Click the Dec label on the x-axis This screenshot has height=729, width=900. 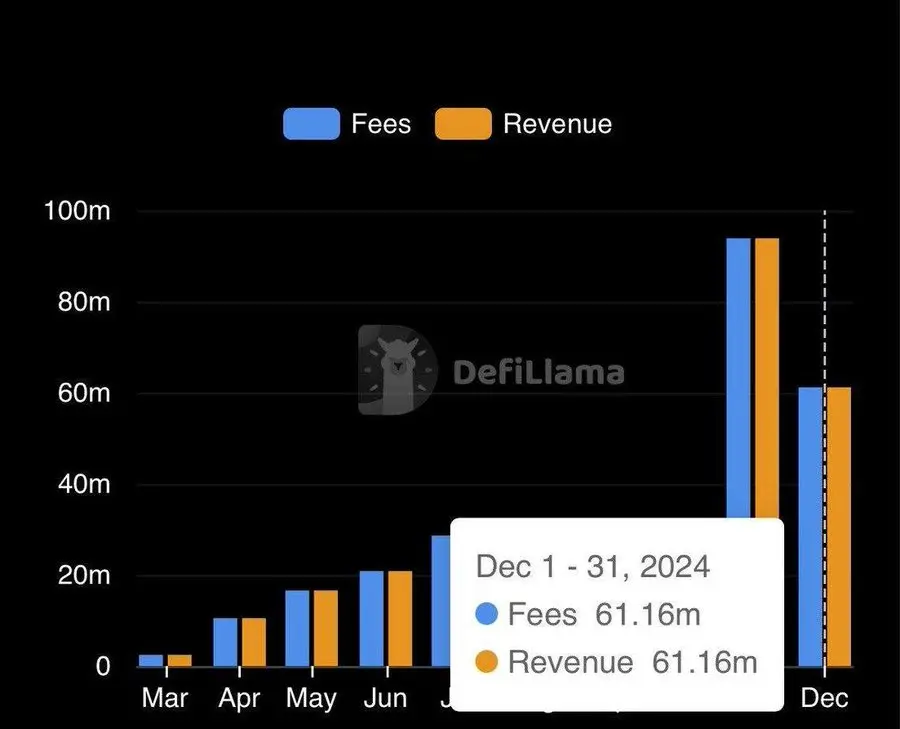[x=824, y=697]
